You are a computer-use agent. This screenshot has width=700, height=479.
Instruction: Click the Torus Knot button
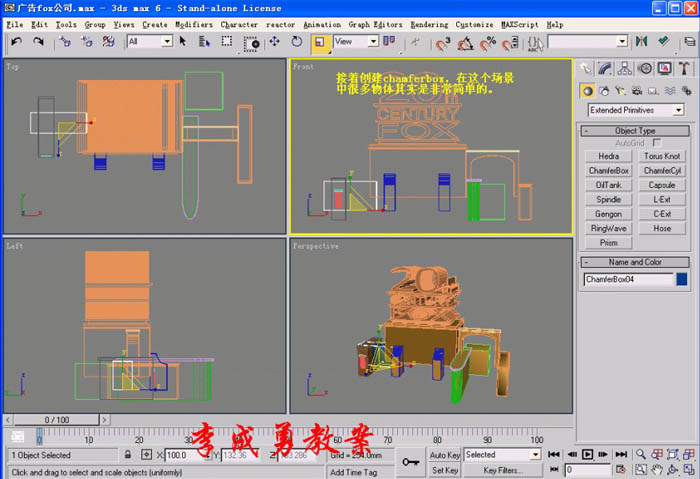[x=662, y=156]
